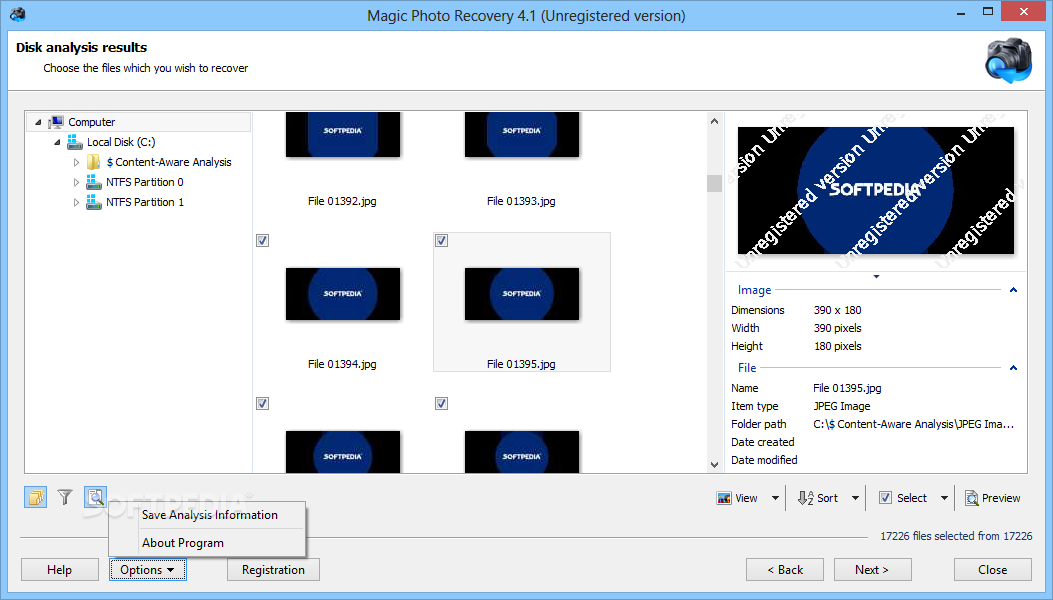Expand the NTFS Partition 1 node

coord(76,203)
